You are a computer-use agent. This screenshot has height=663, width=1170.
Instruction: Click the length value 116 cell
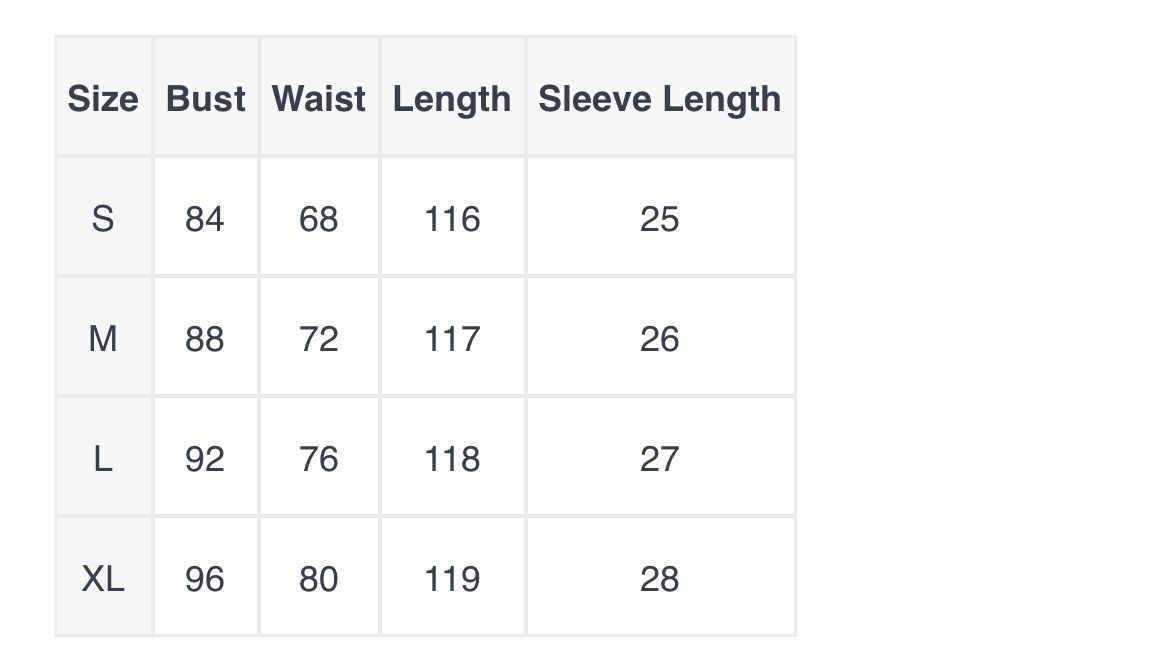(452, 218)
